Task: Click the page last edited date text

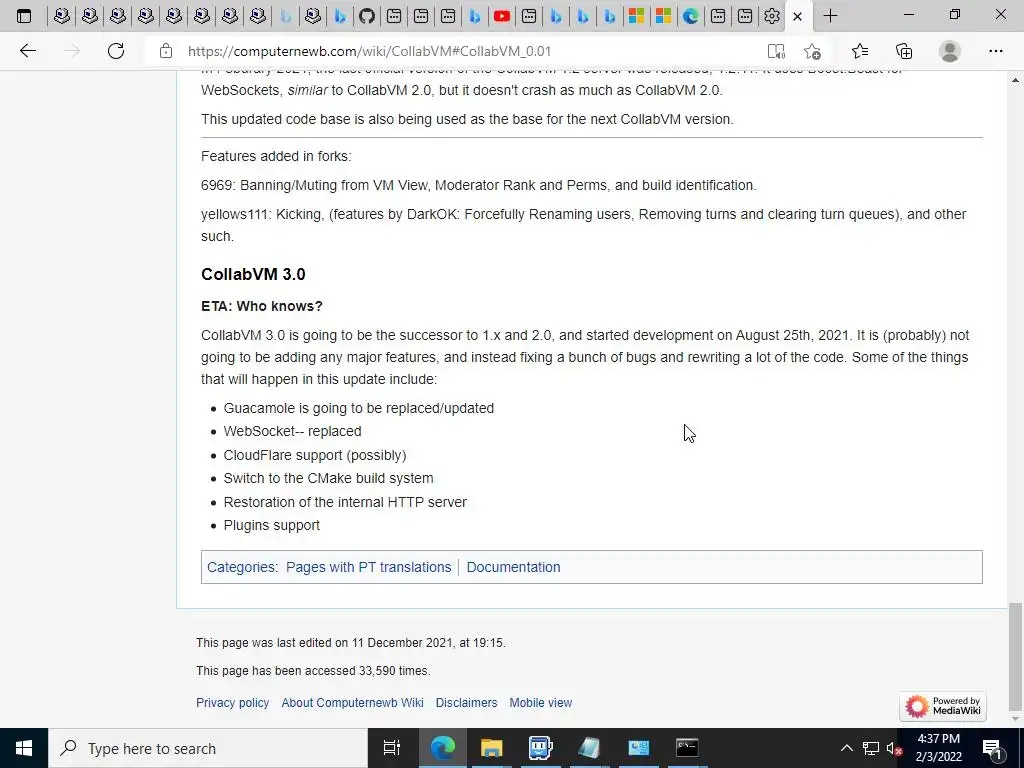Action: 351,643
